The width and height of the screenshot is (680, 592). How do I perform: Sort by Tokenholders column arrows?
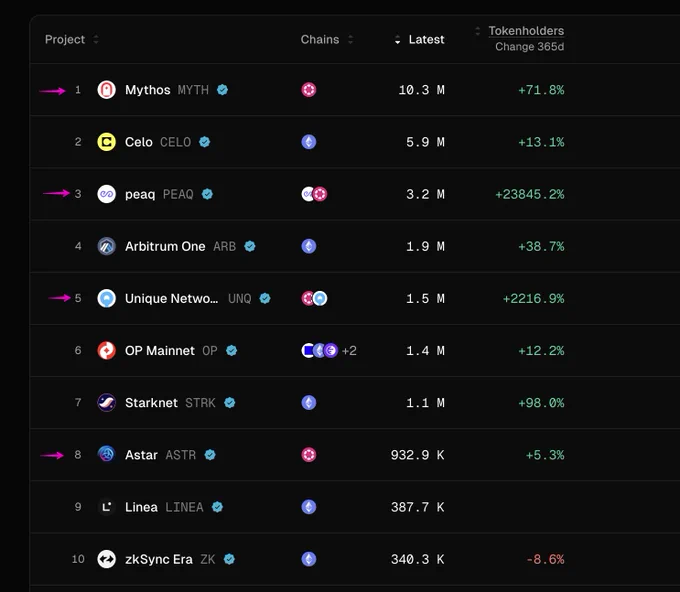click(477, 31)
